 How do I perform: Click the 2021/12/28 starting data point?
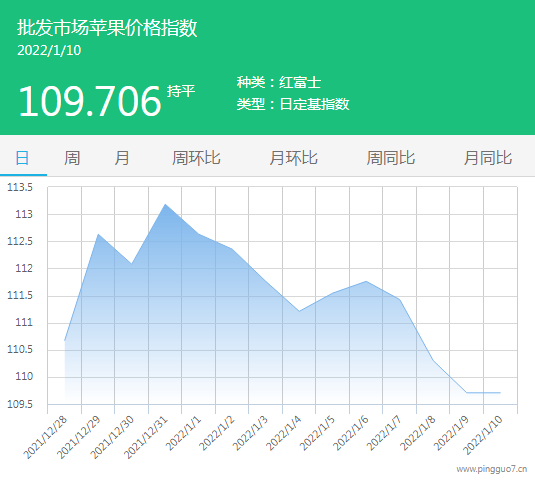click(64, 340)
